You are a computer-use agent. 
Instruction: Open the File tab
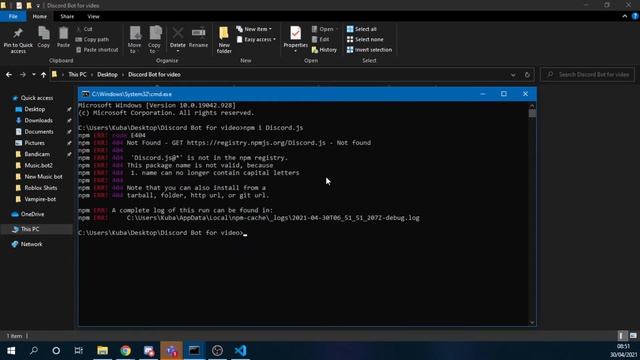[x=13, y=16]
